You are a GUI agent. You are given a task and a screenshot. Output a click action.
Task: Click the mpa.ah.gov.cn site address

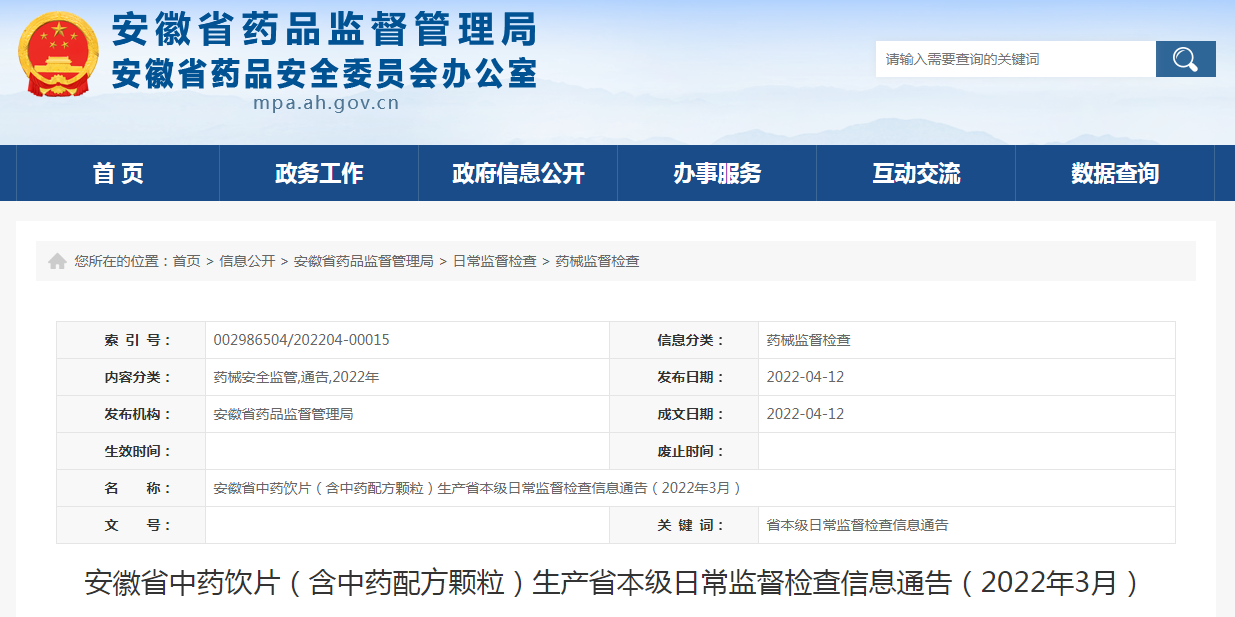326,103
